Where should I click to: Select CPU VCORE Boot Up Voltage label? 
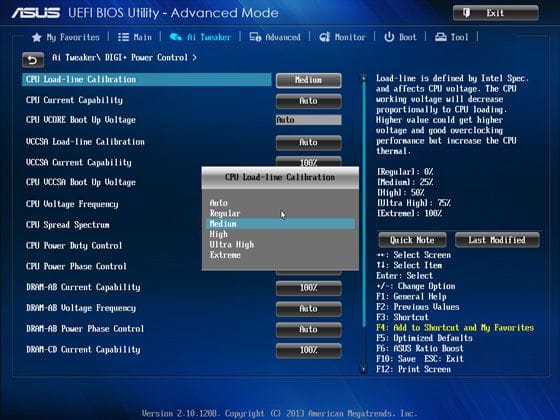pyautogui.click(x=81, y=120)
